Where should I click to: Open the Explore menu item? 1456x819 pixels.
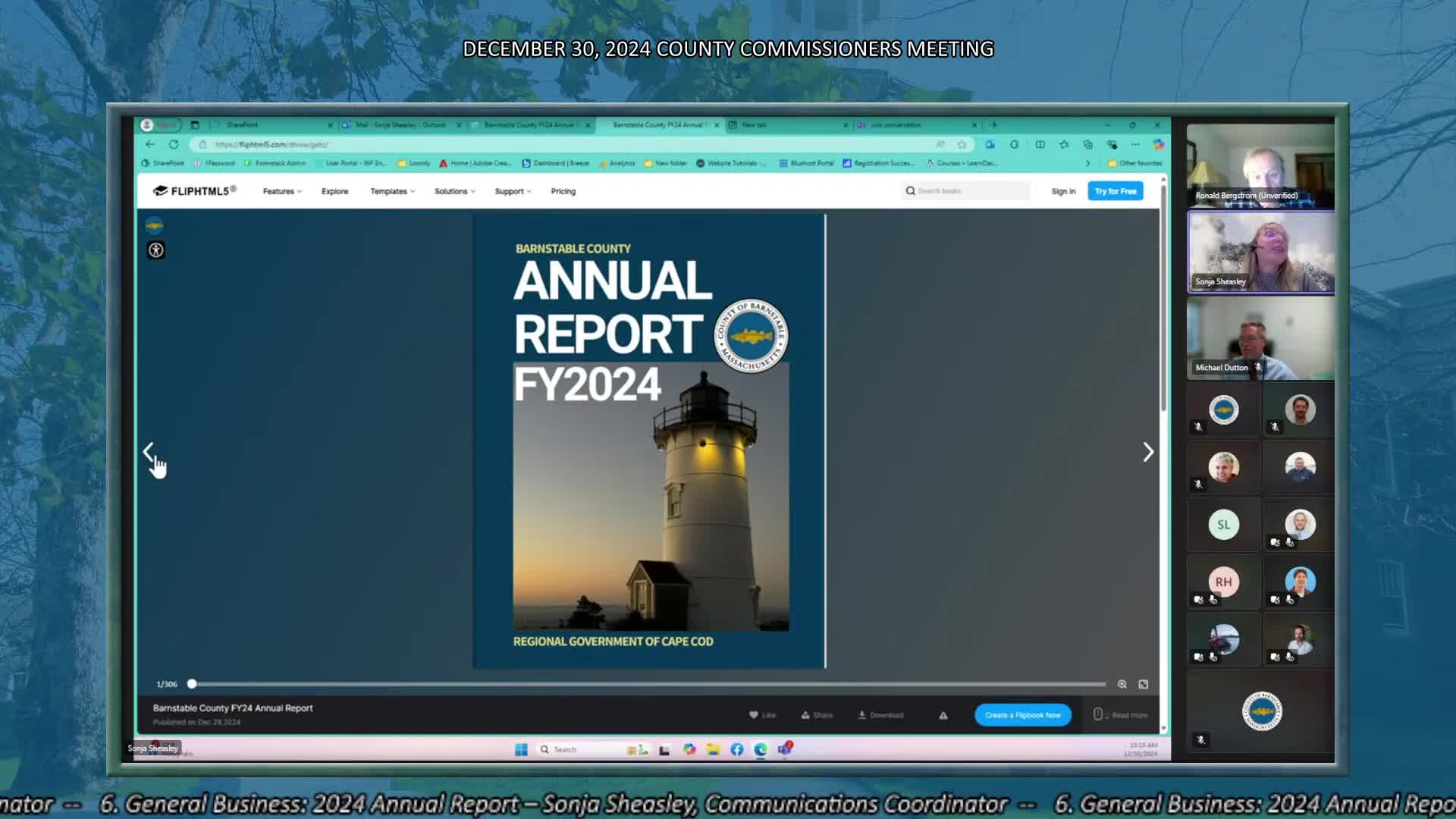pos(334,191)
